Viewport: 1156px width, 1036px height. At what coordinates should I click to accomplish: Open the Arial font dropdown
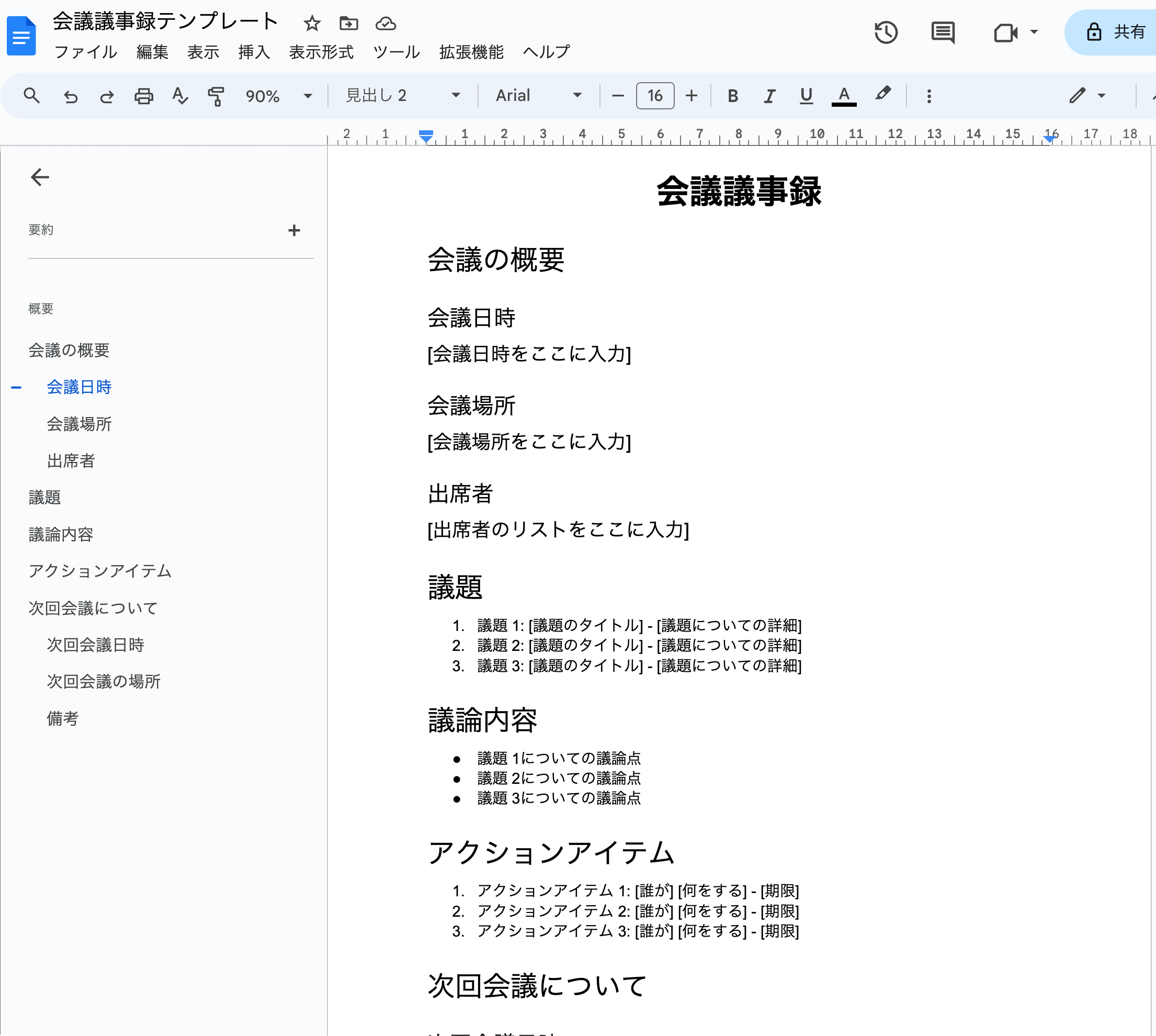pyautogui.click(x=538, y=96)
